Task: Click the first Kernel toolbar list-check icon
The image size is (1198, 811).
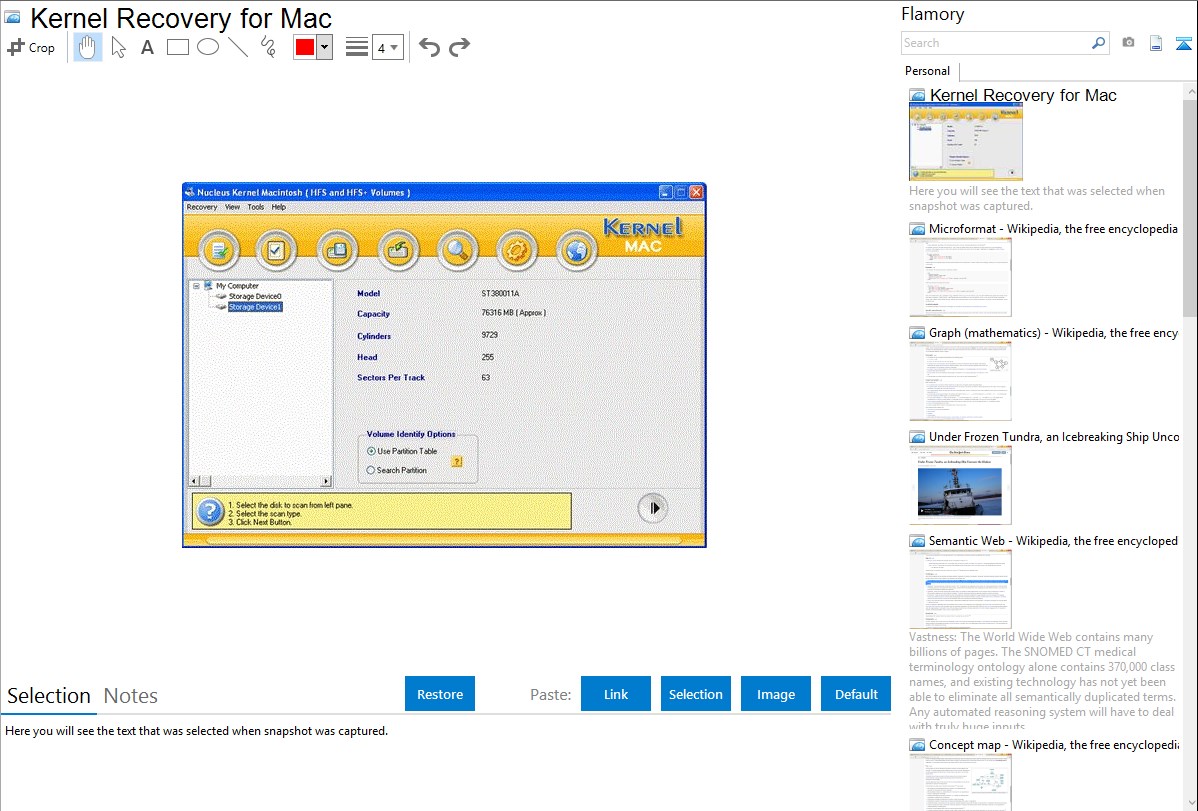Action: (x=219, y=251)
